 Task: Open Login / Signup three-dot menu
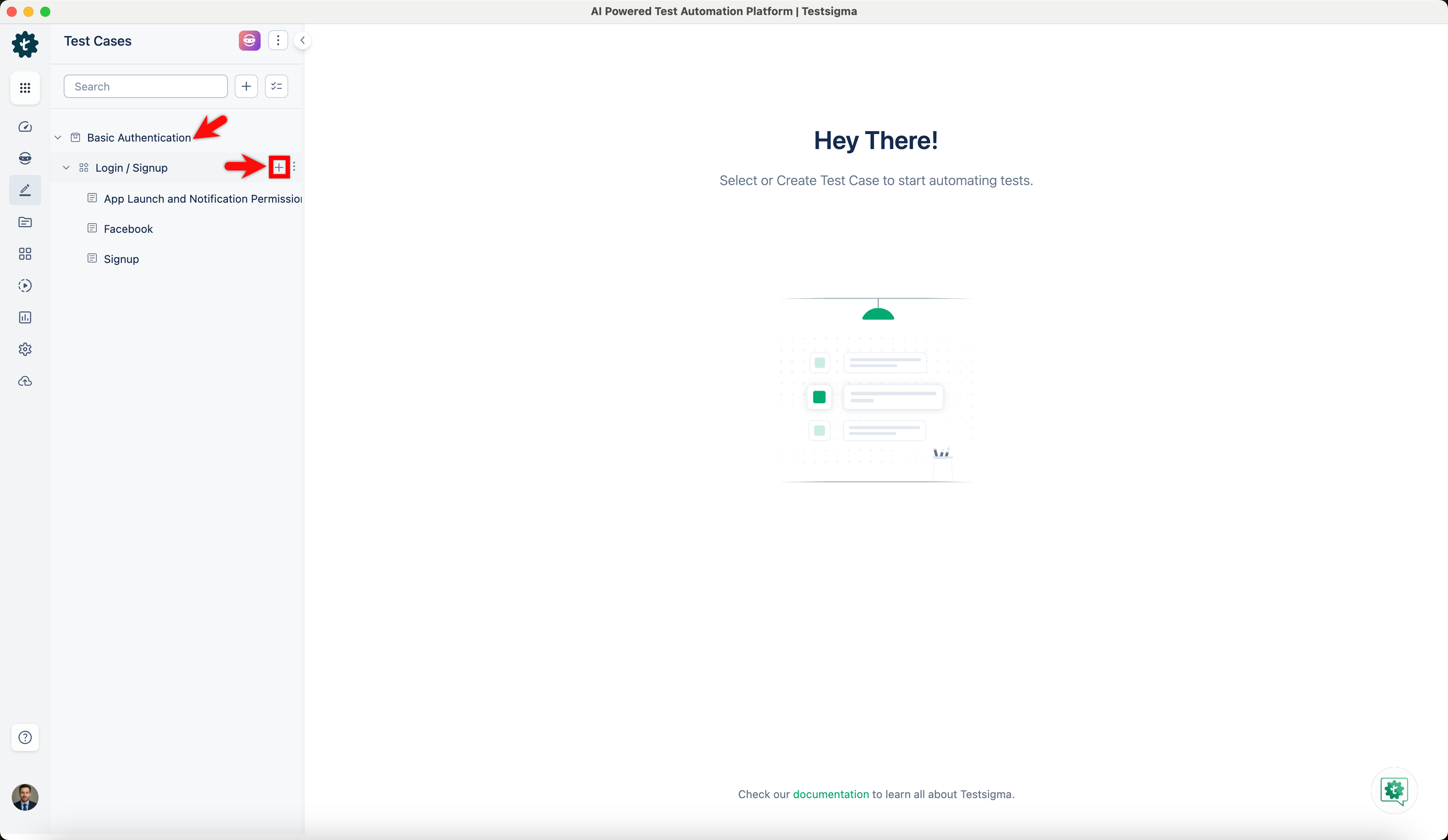[x=294, y=167]
